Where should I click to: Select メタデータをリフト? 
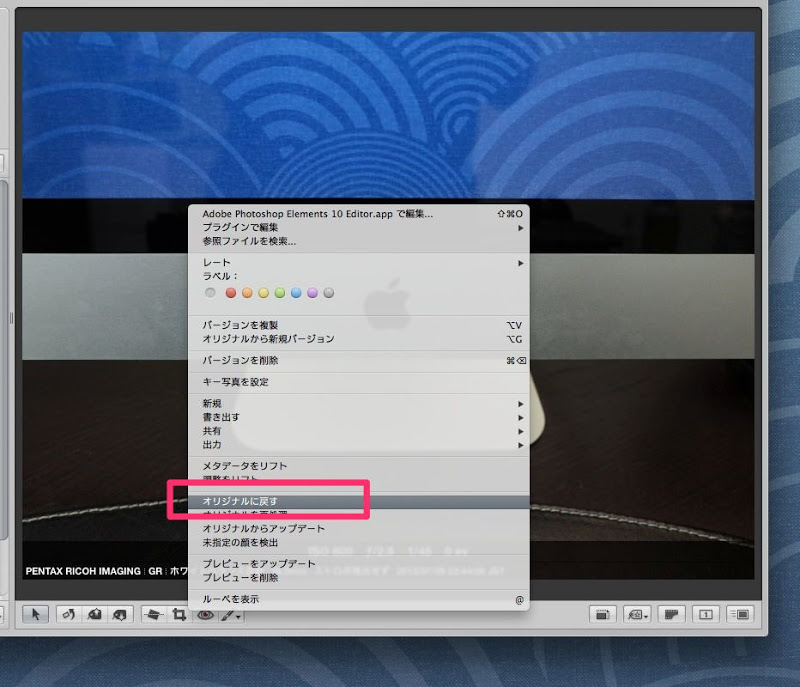[359, 466]
